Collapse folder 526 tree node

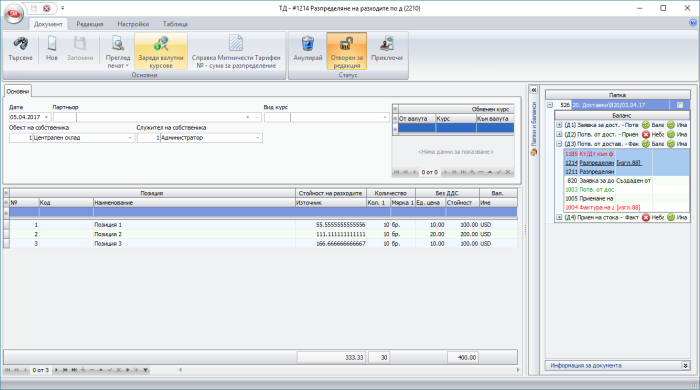[x=550, y=105]
